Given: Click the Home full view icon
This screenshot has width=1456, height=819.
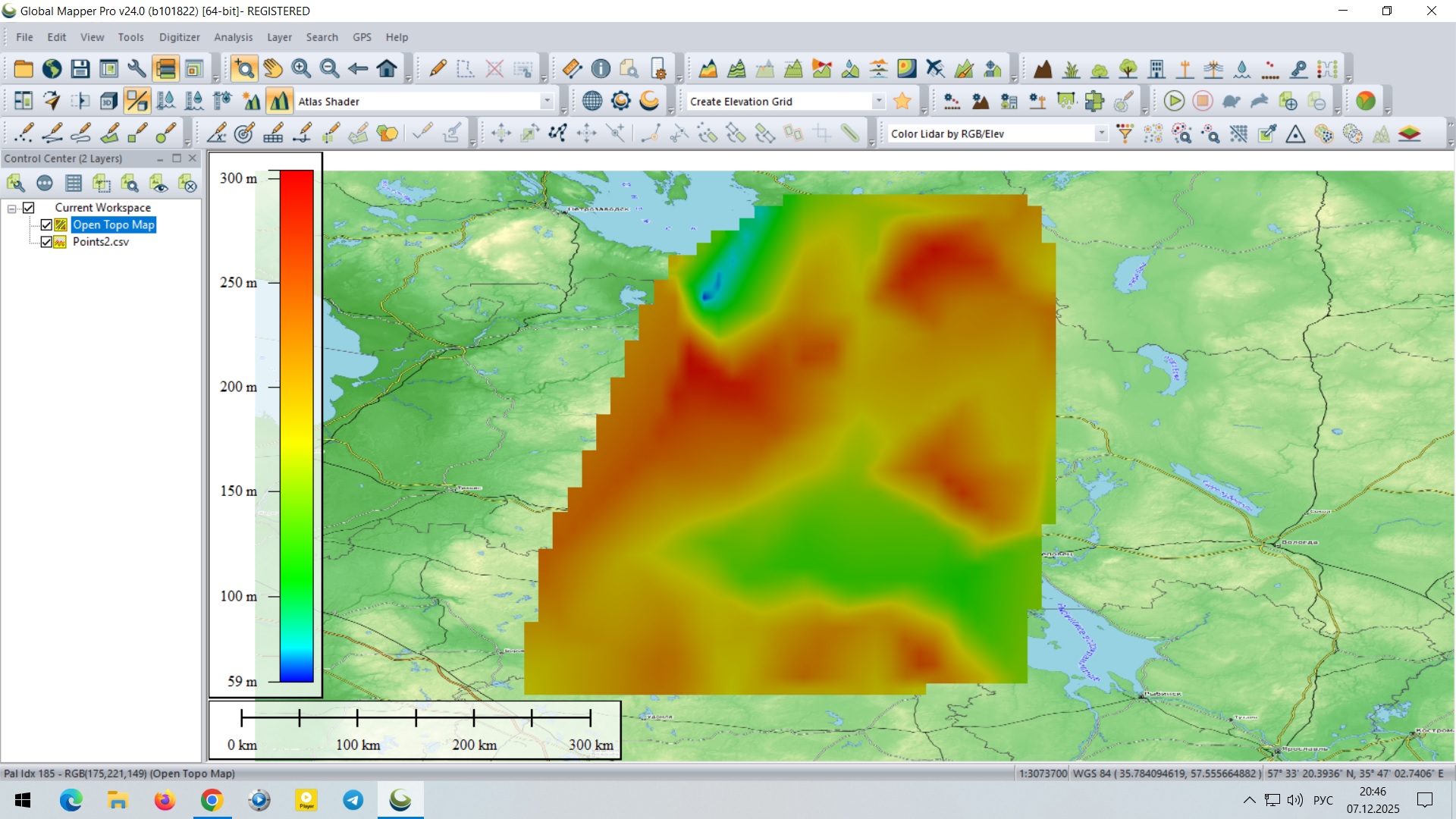Looking at the screenshot, I should (387, 69).
